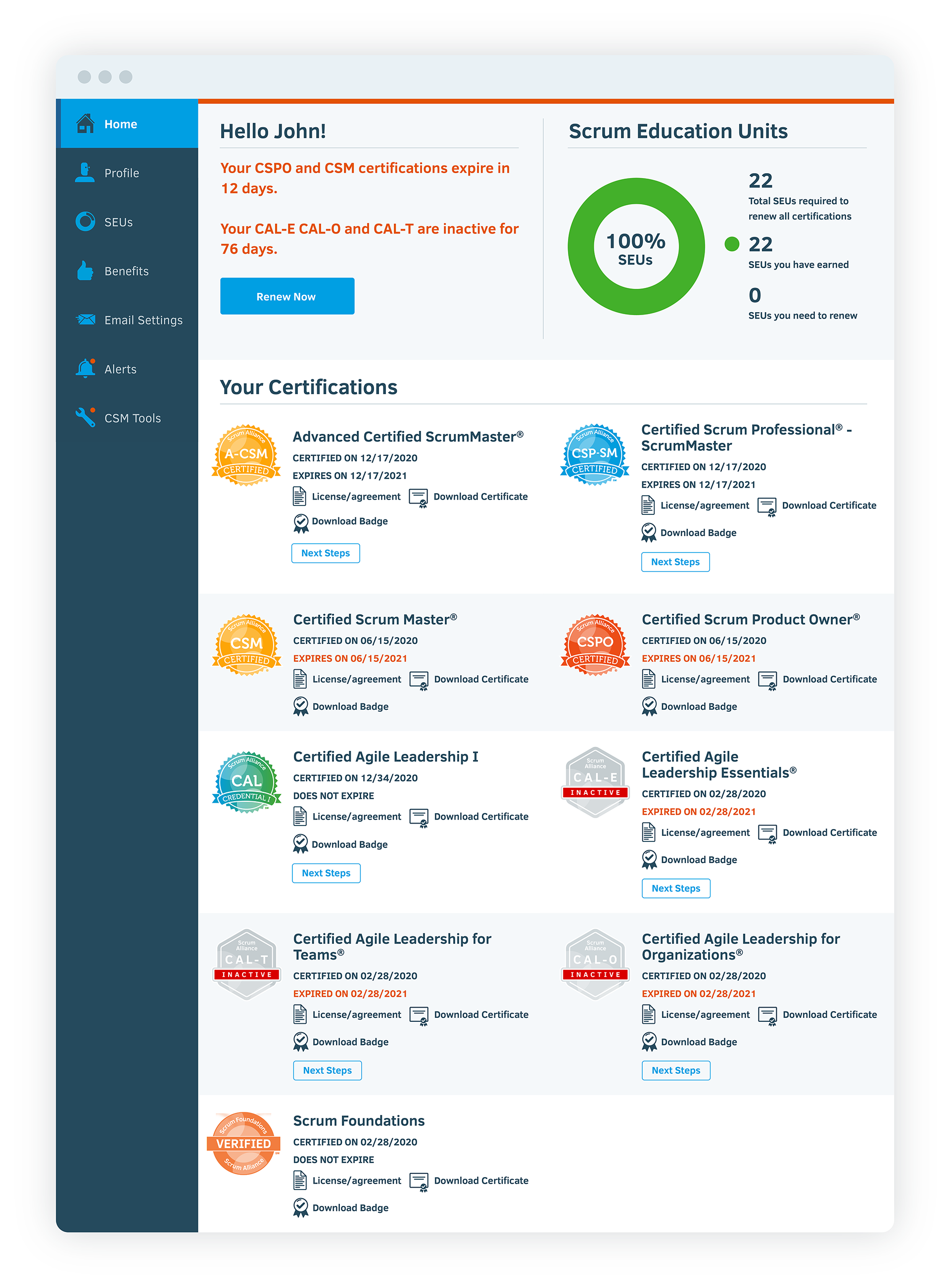Click the Home house icon in sidebar
The width and height of the screenshot is (950, 1288).
coord(86,123)
